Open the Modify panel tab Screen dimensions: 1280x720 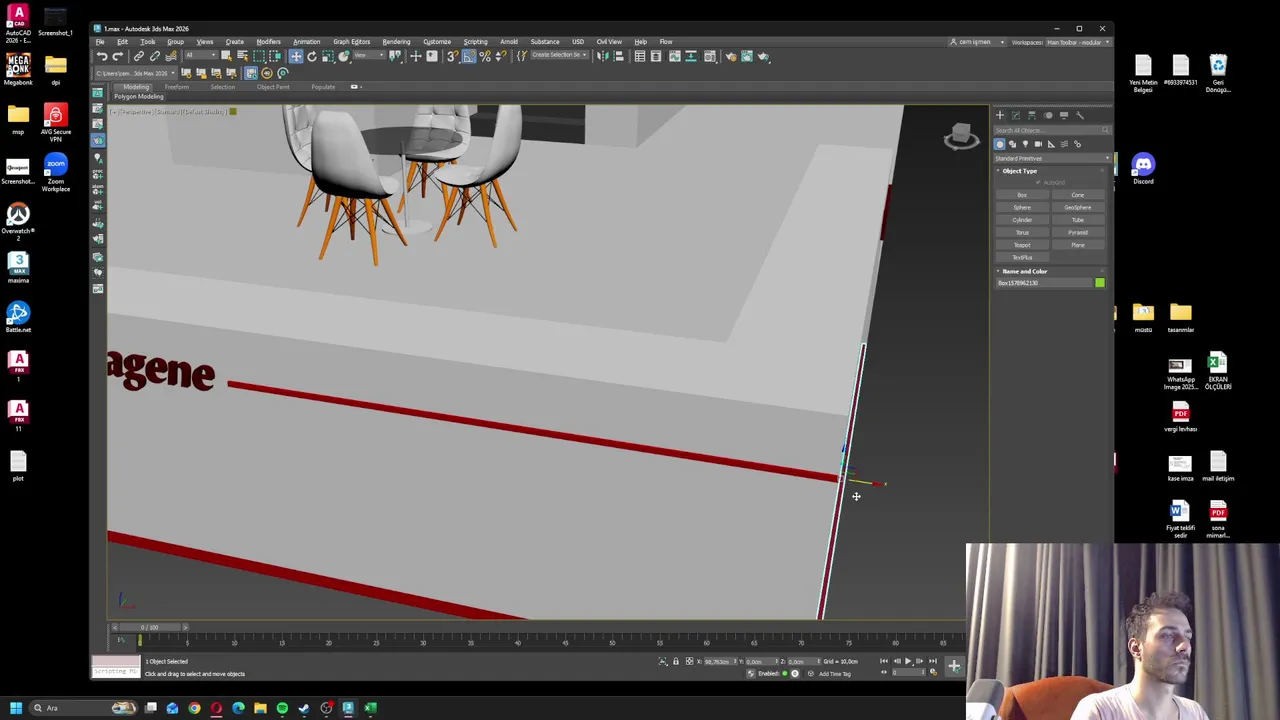[x=1016, y=115]
